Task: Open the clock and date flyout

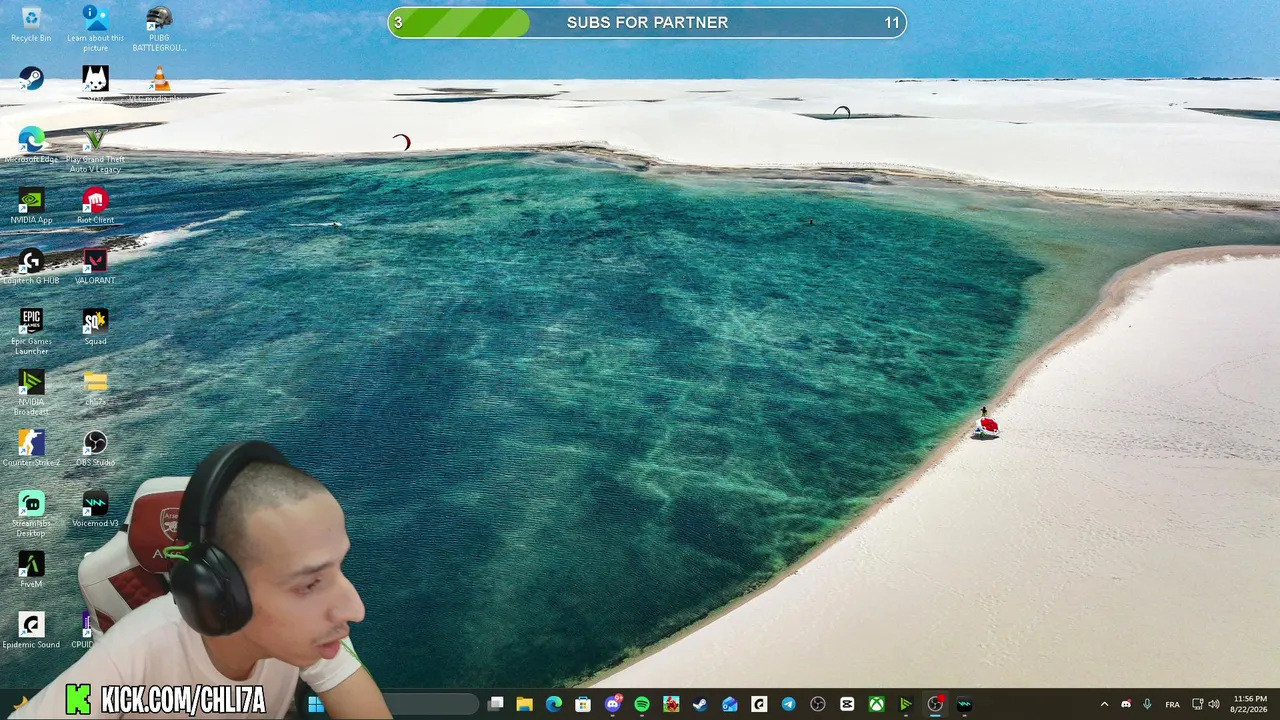Action: (x=1250, y=704)
